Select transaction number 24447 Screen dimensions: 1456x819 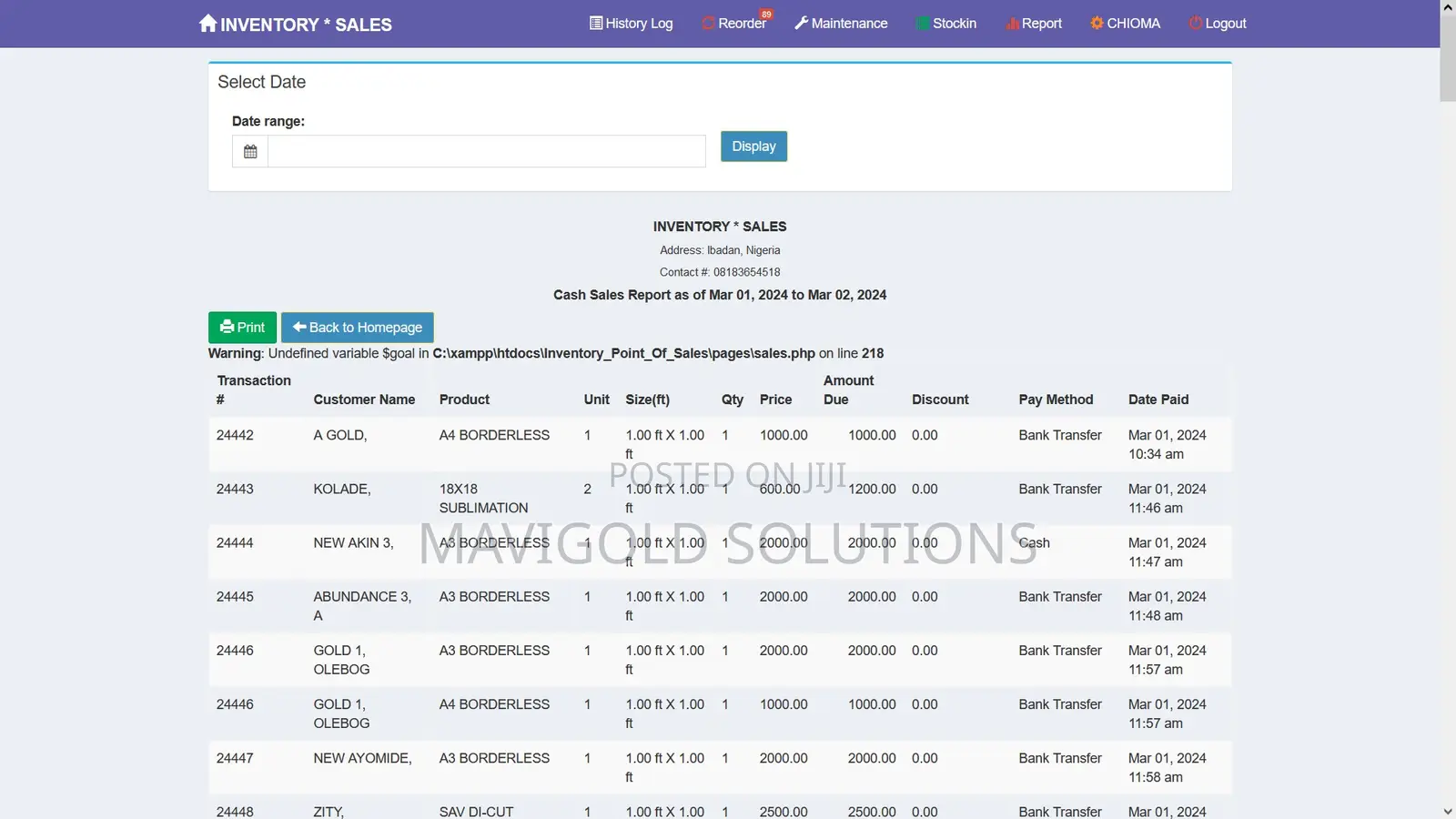click(x=235, y=758)
